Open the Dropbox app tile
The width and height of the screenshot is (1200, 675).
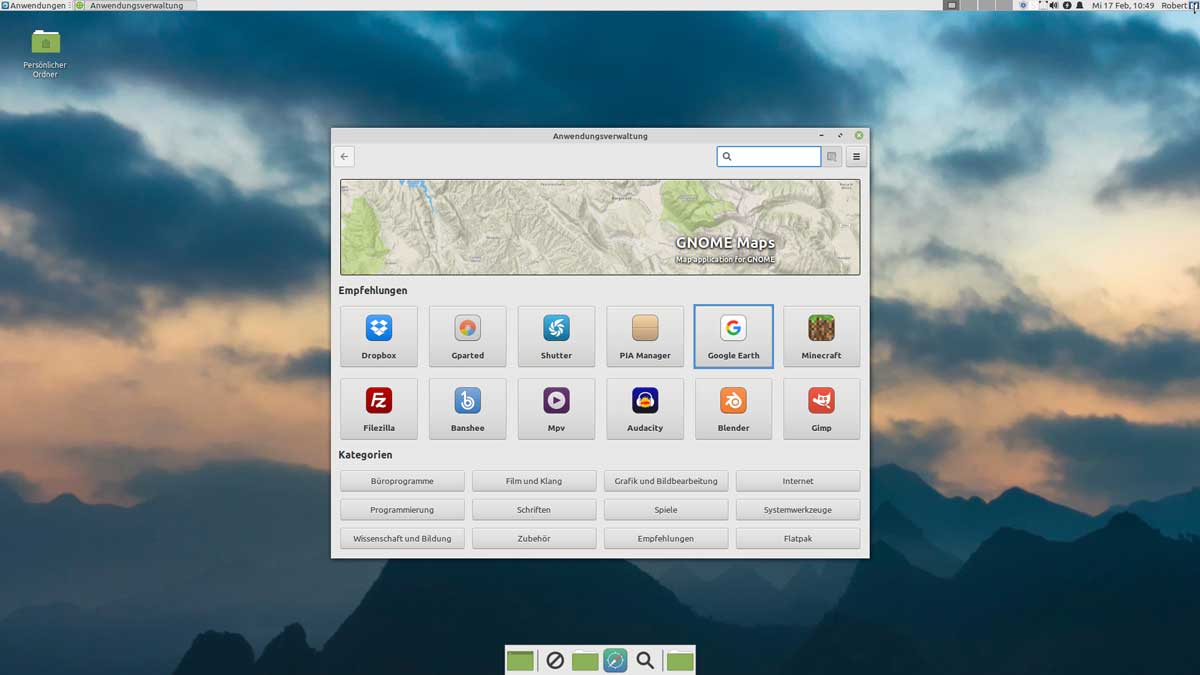[379, 337]
